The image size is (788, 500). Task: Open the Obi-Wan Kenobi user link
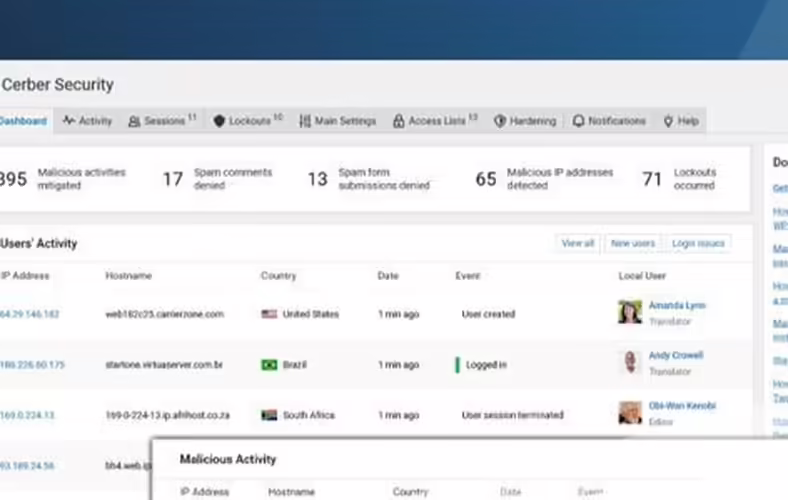pyautogui.click(x=682, y=406)
